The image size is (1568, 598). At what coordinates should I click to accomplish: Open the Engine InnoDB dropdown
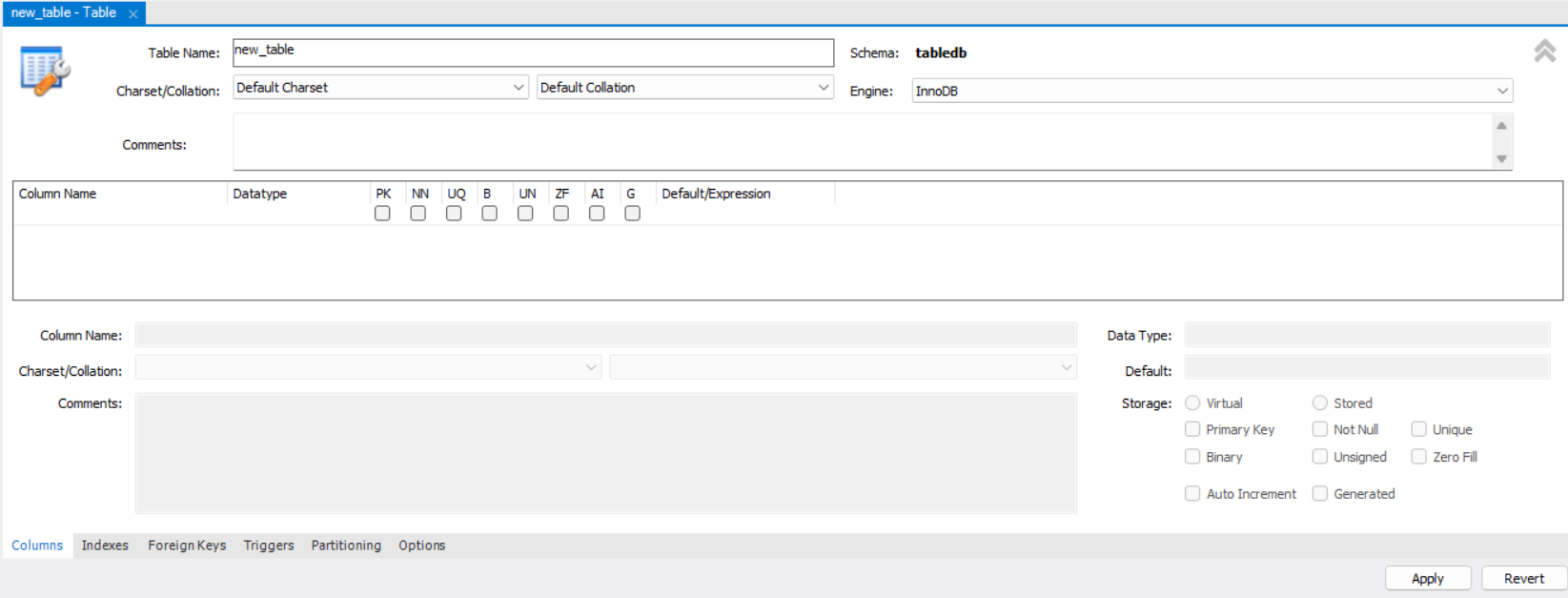coord(1212,91)
